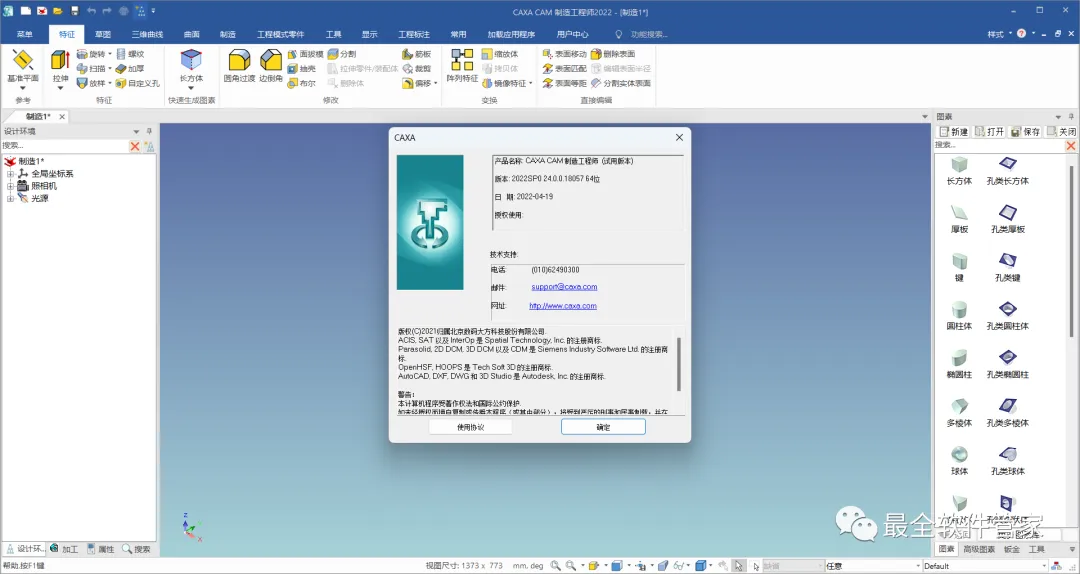
Task: Click the license text scrollbar in CAXA dialog
Action: click(x=679, y=364)
